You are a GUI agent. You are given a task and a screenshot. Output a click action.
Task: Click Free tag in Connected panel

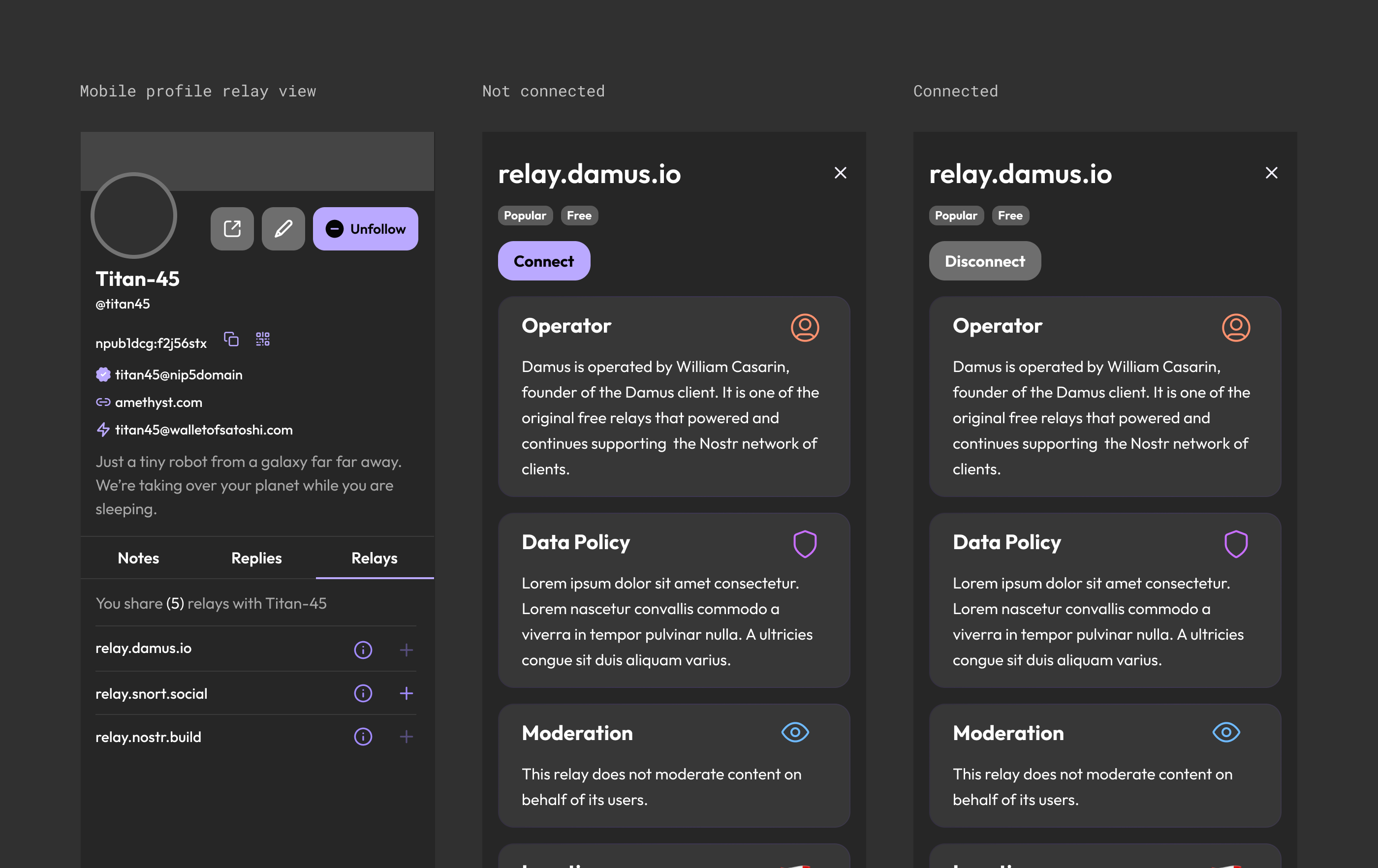pos(1010,216)
